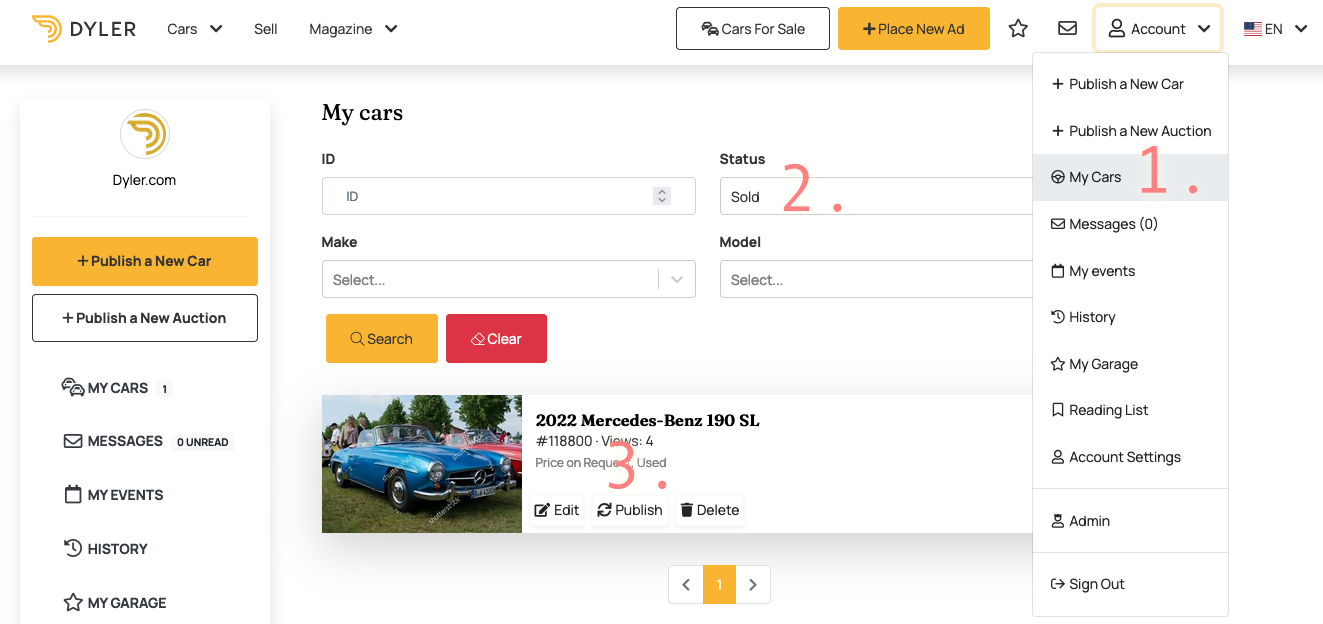The image size is (1323, 624).
Task: Open the envelope messages icon in header
Action: click(x=1067, y=29)
